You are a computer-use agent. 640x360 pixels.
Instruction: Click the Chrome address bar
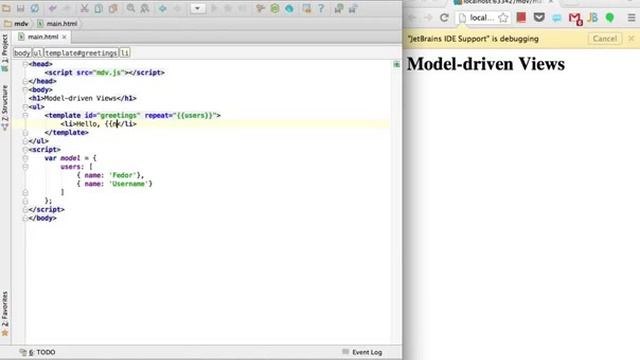tap(482, 18)
